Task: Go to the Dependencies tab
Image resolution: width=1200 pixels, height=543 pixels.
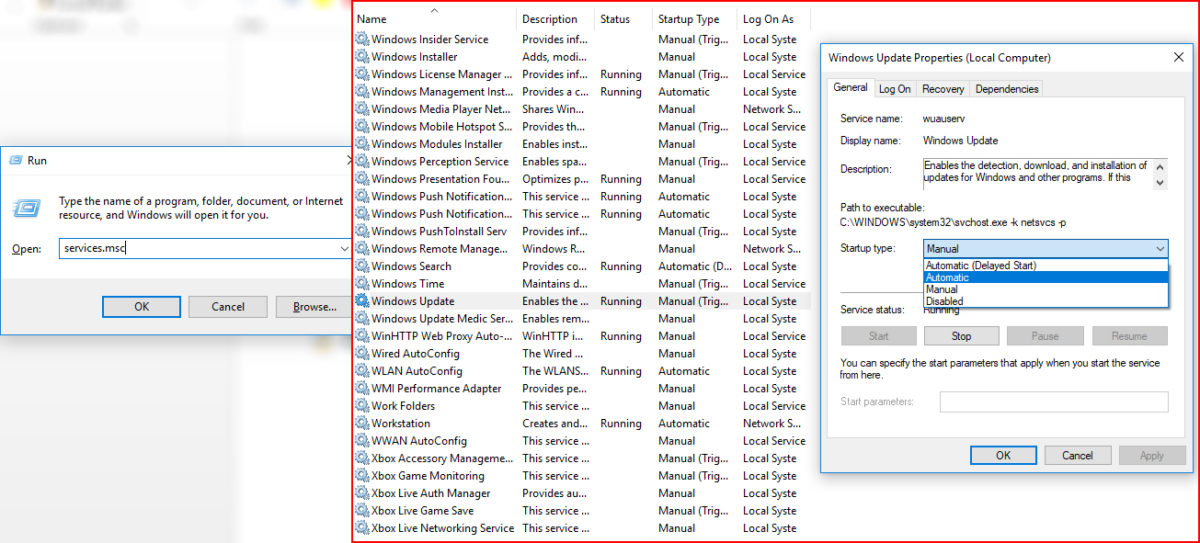Action: 1006,89
